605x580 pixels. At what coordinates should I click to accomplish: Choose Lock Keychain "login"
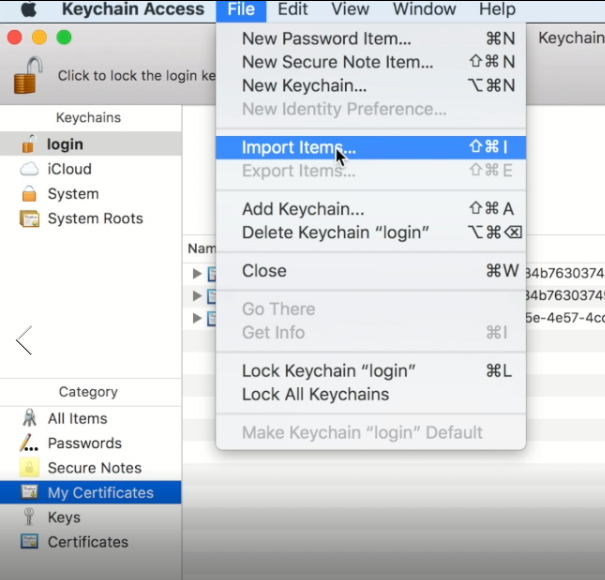click(371, 370)
